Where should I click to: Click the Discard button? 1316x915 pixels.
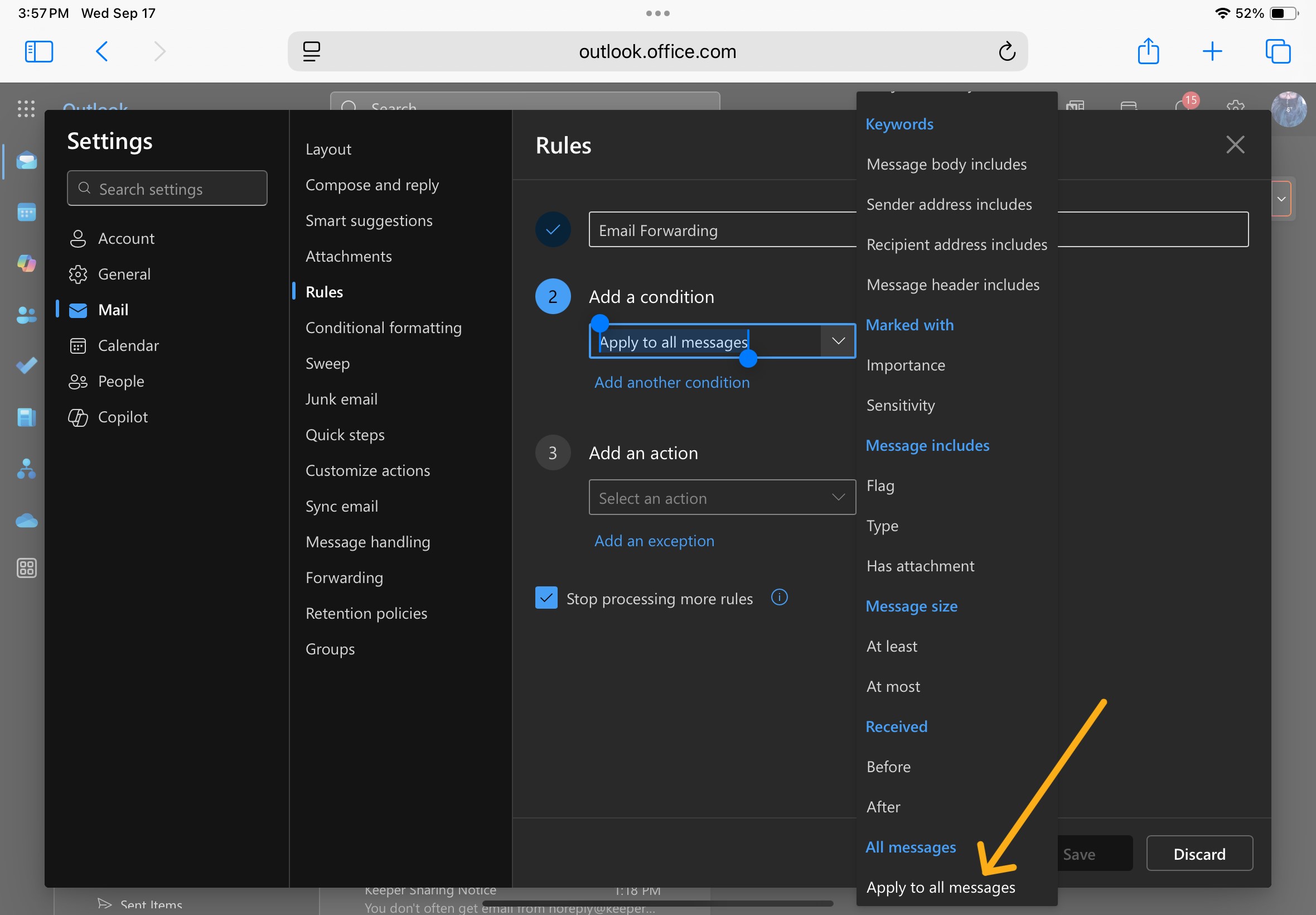tap(1199, 854)
